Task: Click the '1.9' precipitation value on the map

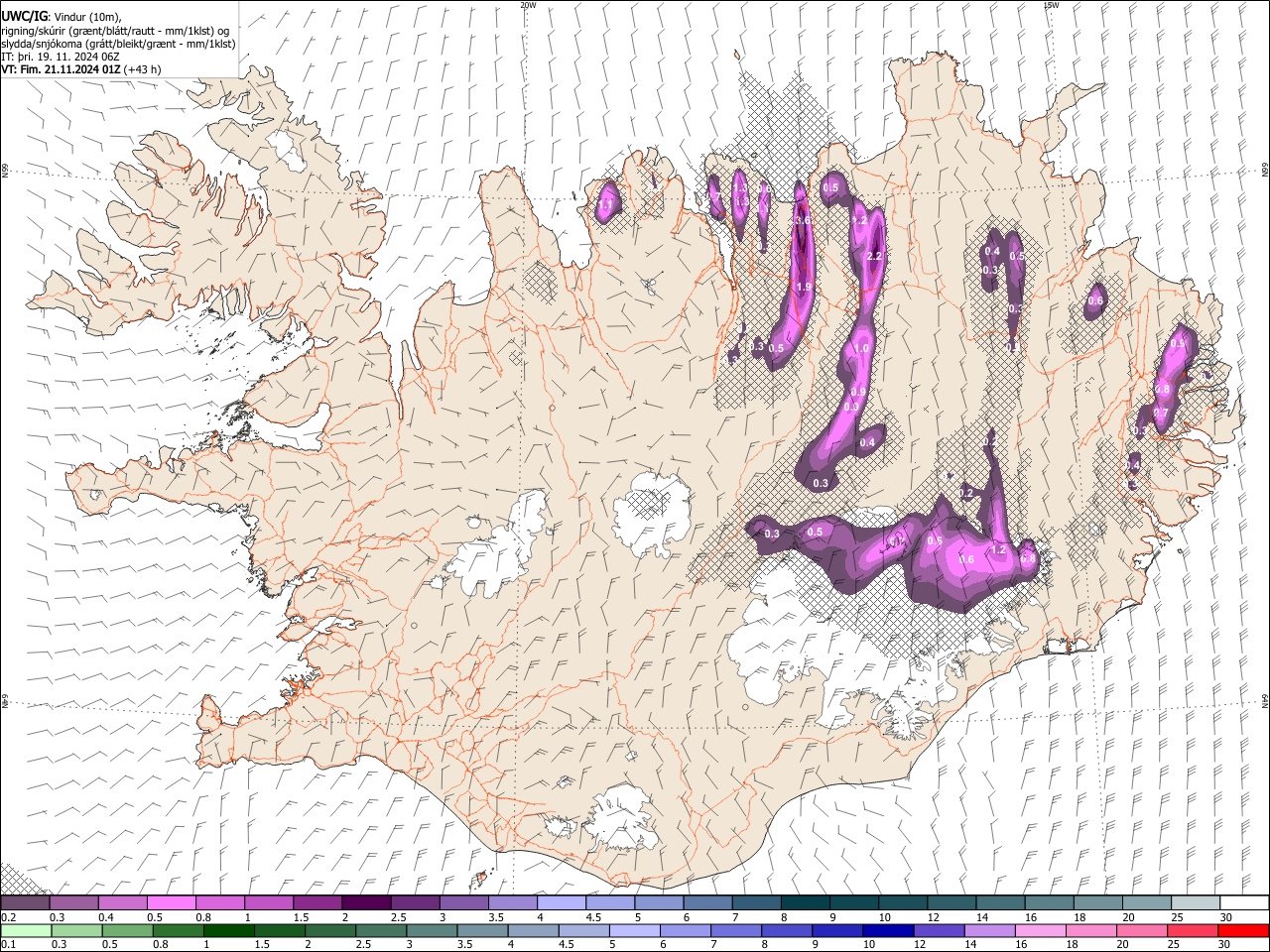Action: tap(805, 287)
